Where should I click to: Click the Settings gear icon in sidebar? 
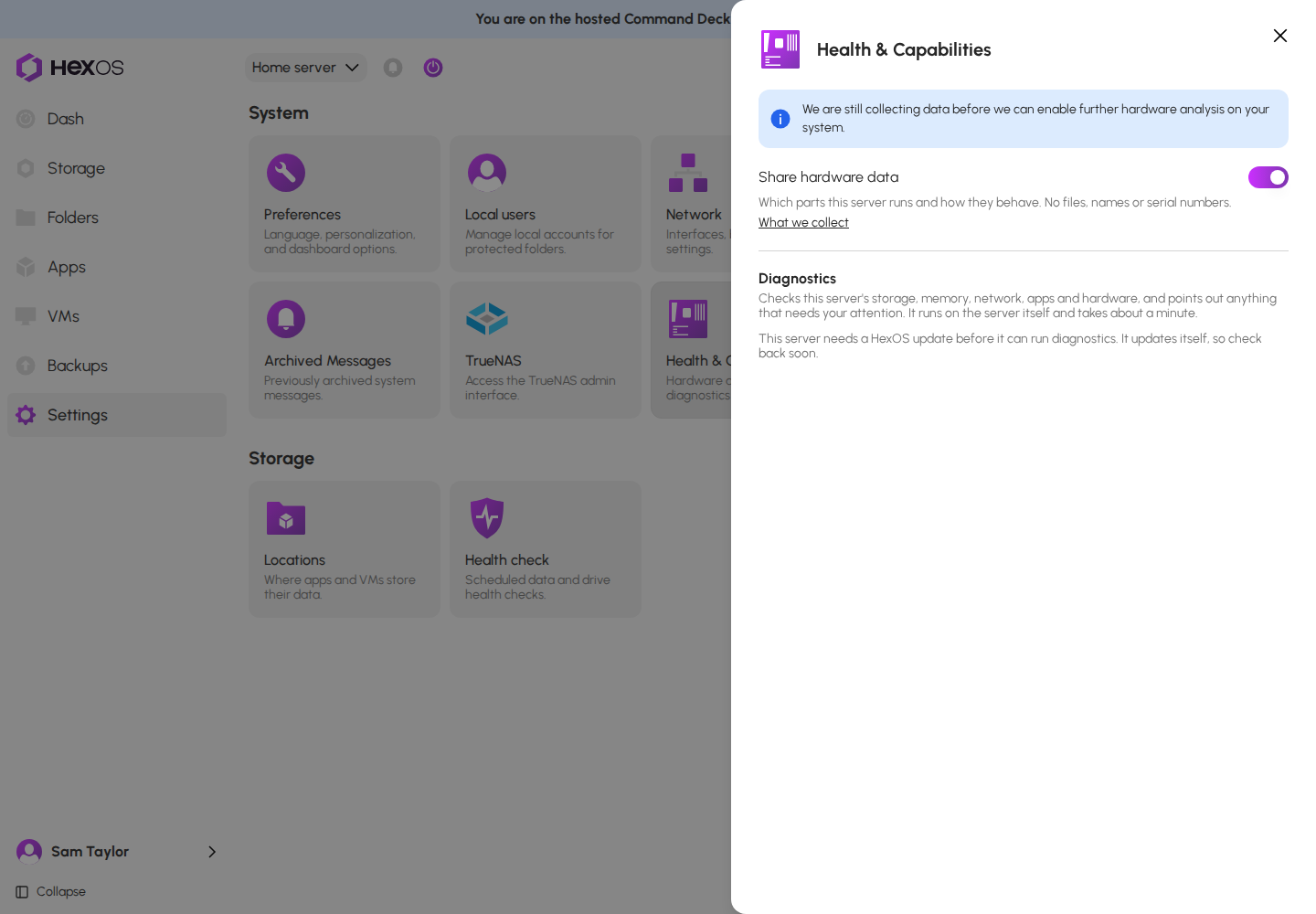coord(26,415)
